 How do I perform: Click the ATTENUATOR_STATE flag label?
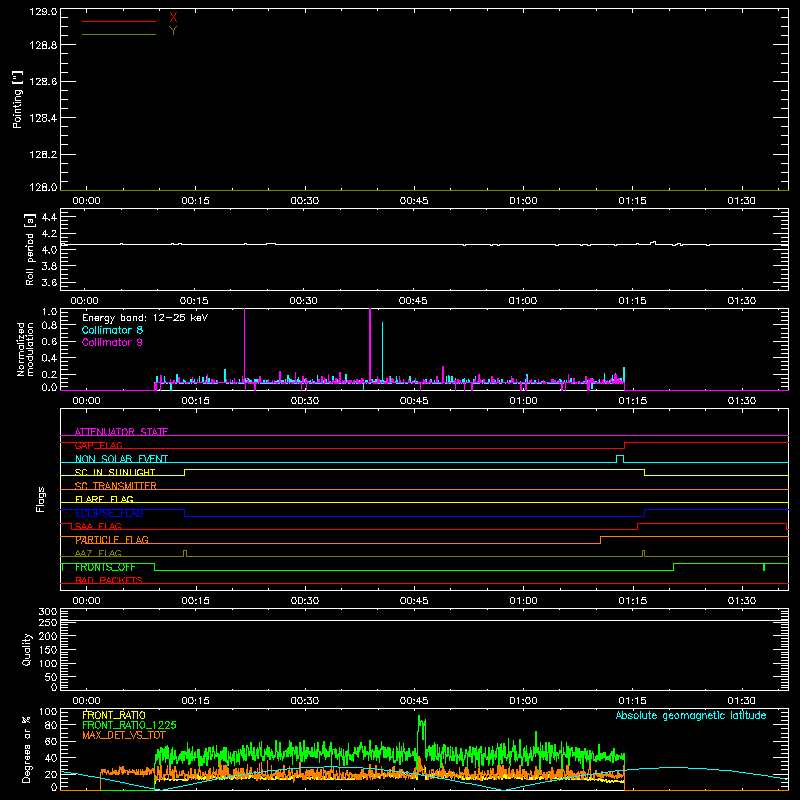coord(121,432)
